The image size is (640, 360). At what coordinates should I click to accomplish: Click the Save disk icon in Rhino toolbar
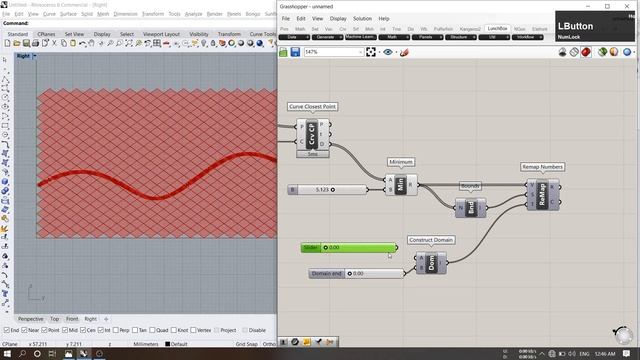click(26, 43)
